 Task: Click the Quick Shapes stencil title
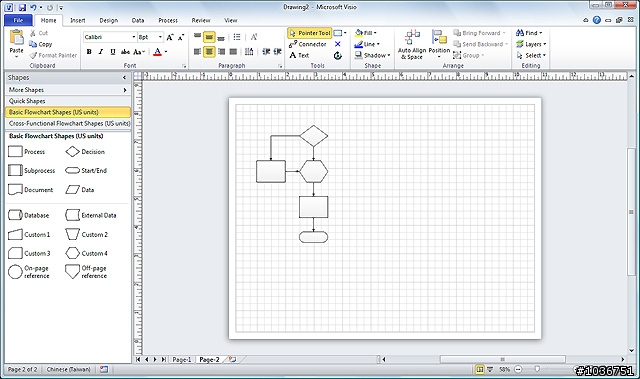[68, 101]
